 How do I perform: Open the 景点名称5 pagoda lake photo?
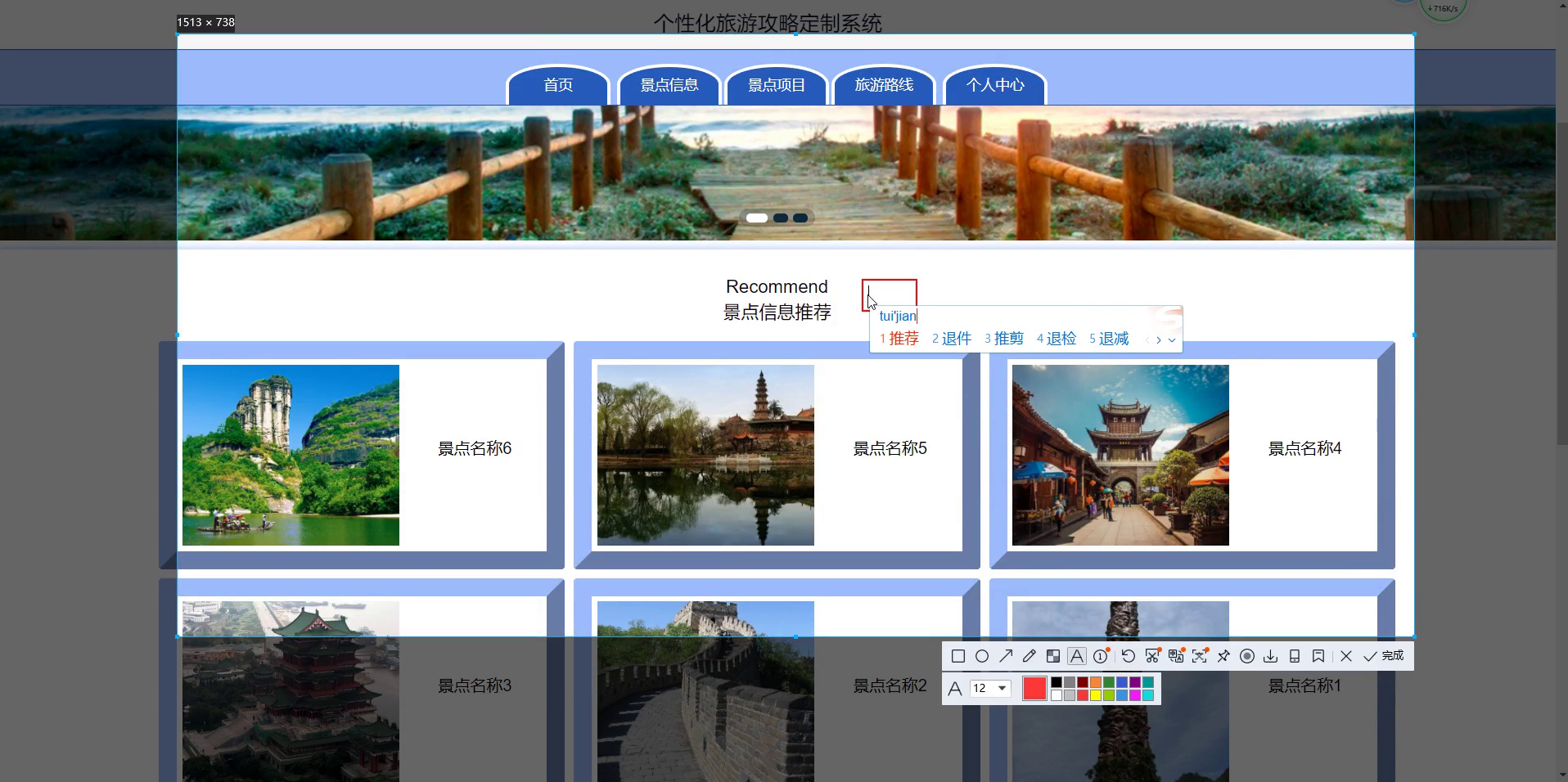[x=705, y=455]
